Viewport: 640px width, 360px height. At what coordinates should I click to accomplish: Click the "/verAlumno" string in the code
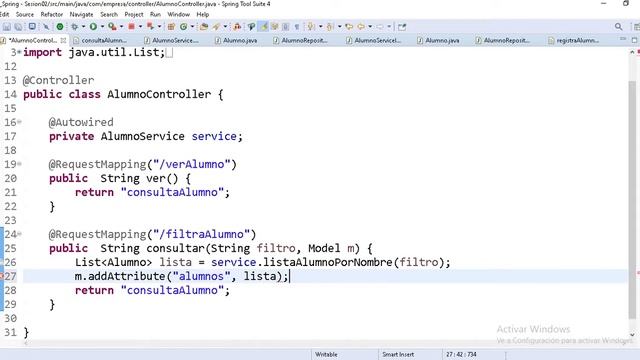(192, 164)
